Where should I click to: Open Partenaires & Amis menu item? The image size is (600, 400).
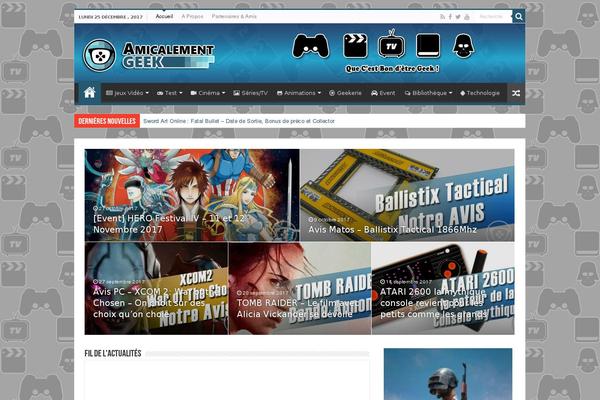tap(234, 16)
